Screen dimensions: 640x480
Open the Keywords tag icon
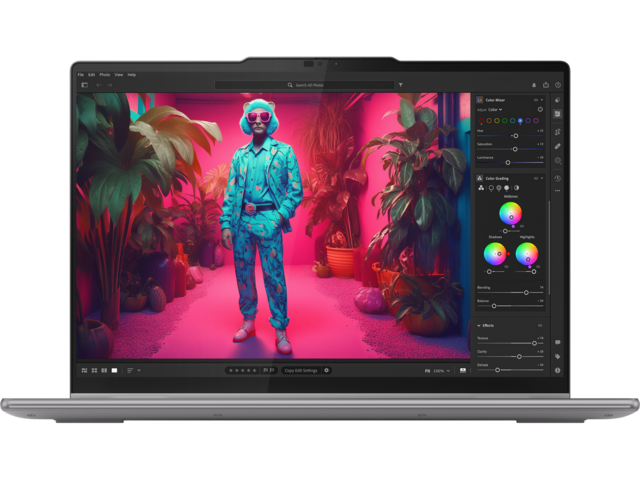click(x=558, y=356)
